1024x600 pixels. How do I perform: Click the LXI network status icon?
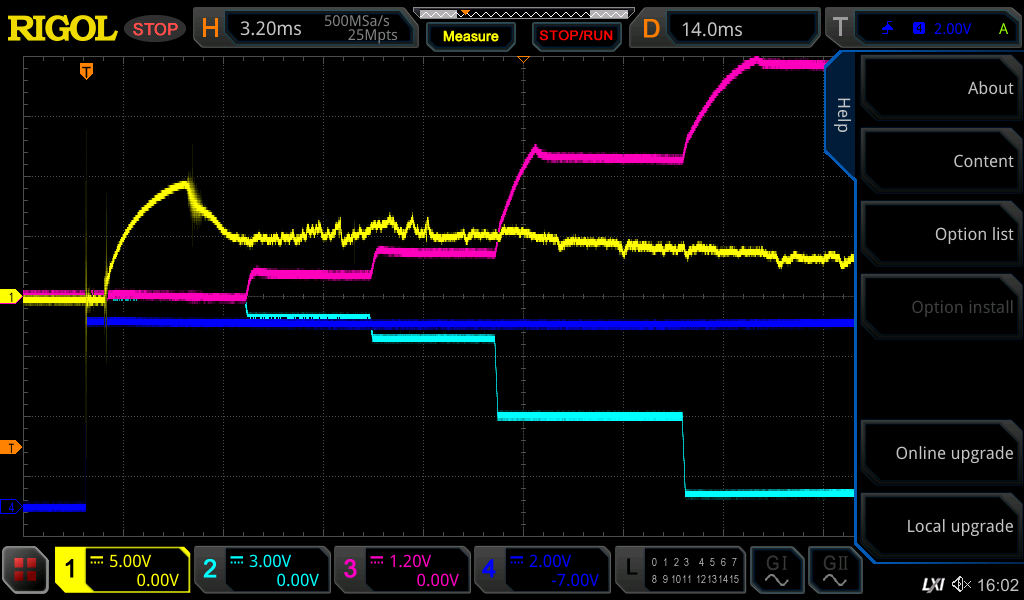point(932,583)
